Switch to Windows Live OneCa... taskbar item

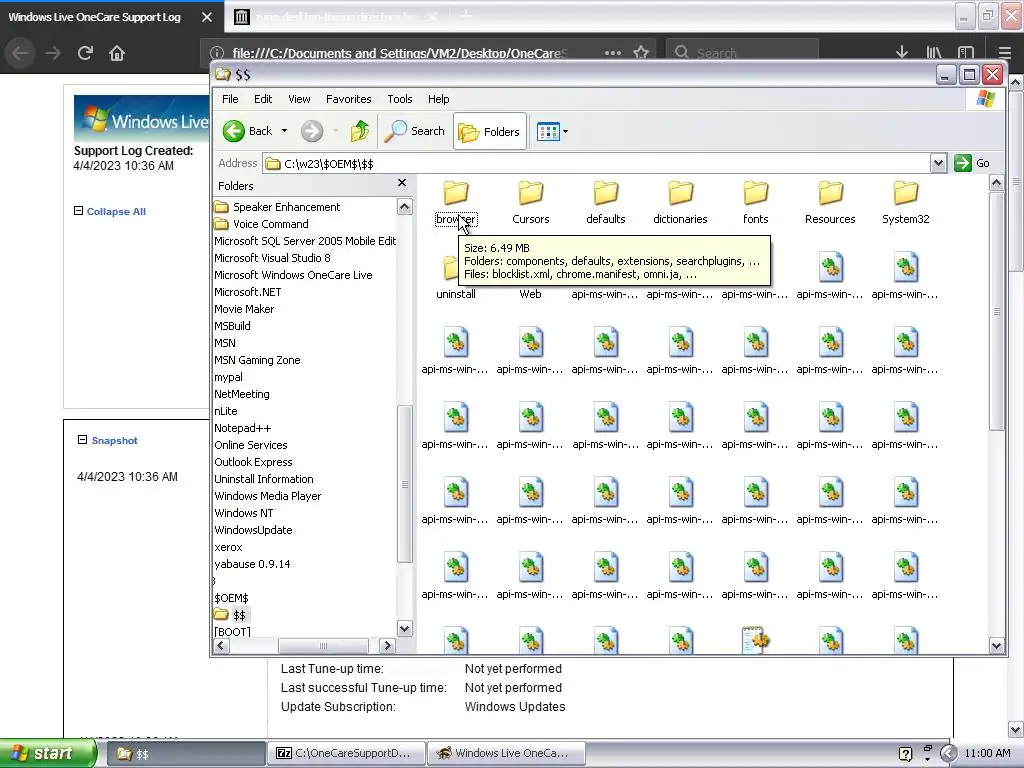pos(506,753)
